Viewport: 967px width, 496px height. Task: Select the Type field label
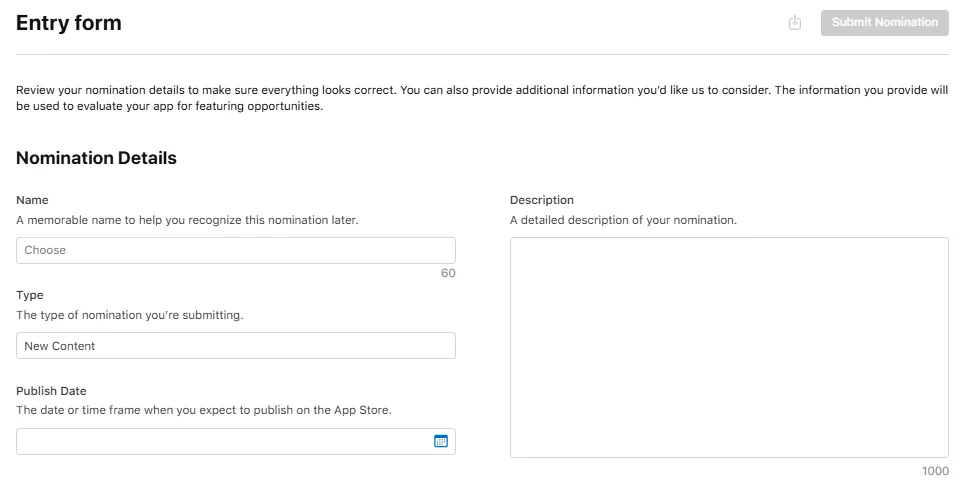(x=30, y=295)
